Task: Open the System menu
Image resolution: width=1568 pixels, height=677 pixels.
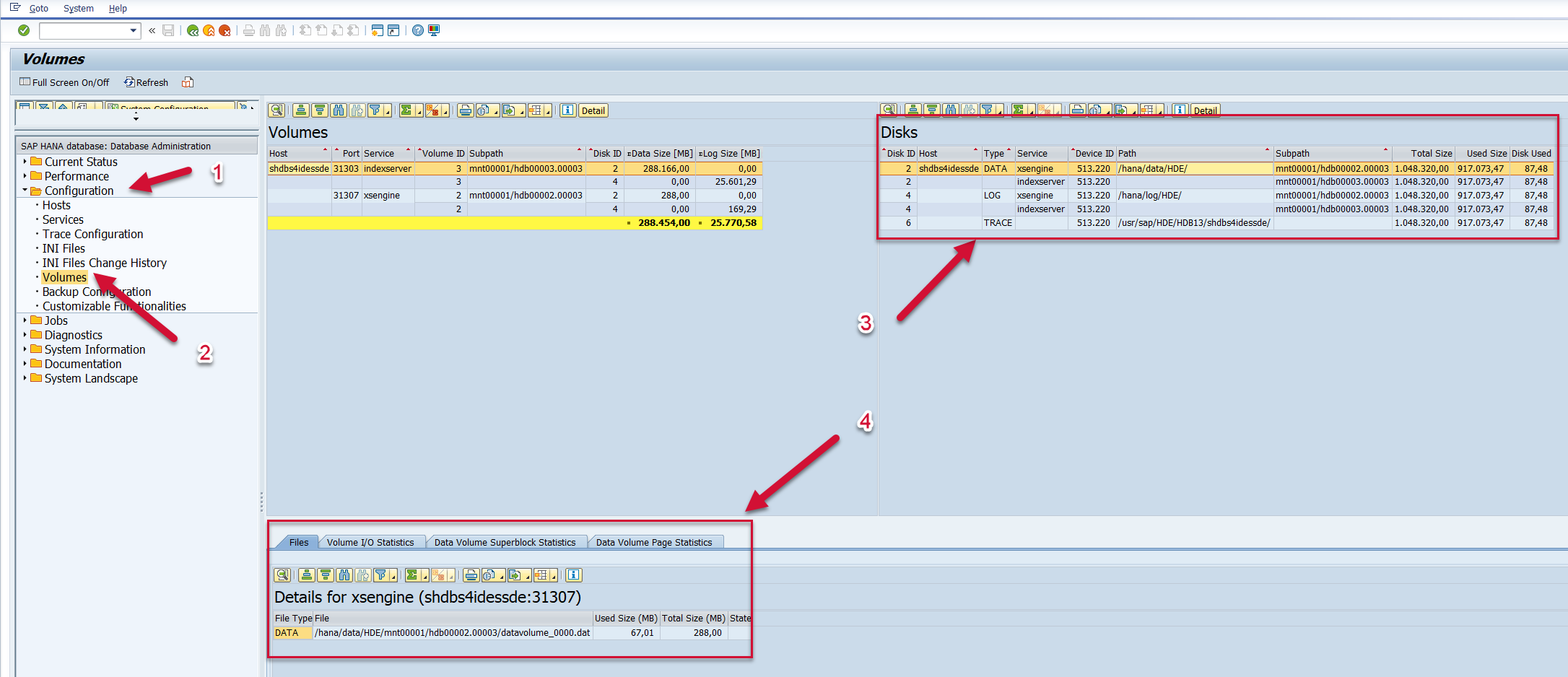Action: pyautogui.click(x=78, y=9)
